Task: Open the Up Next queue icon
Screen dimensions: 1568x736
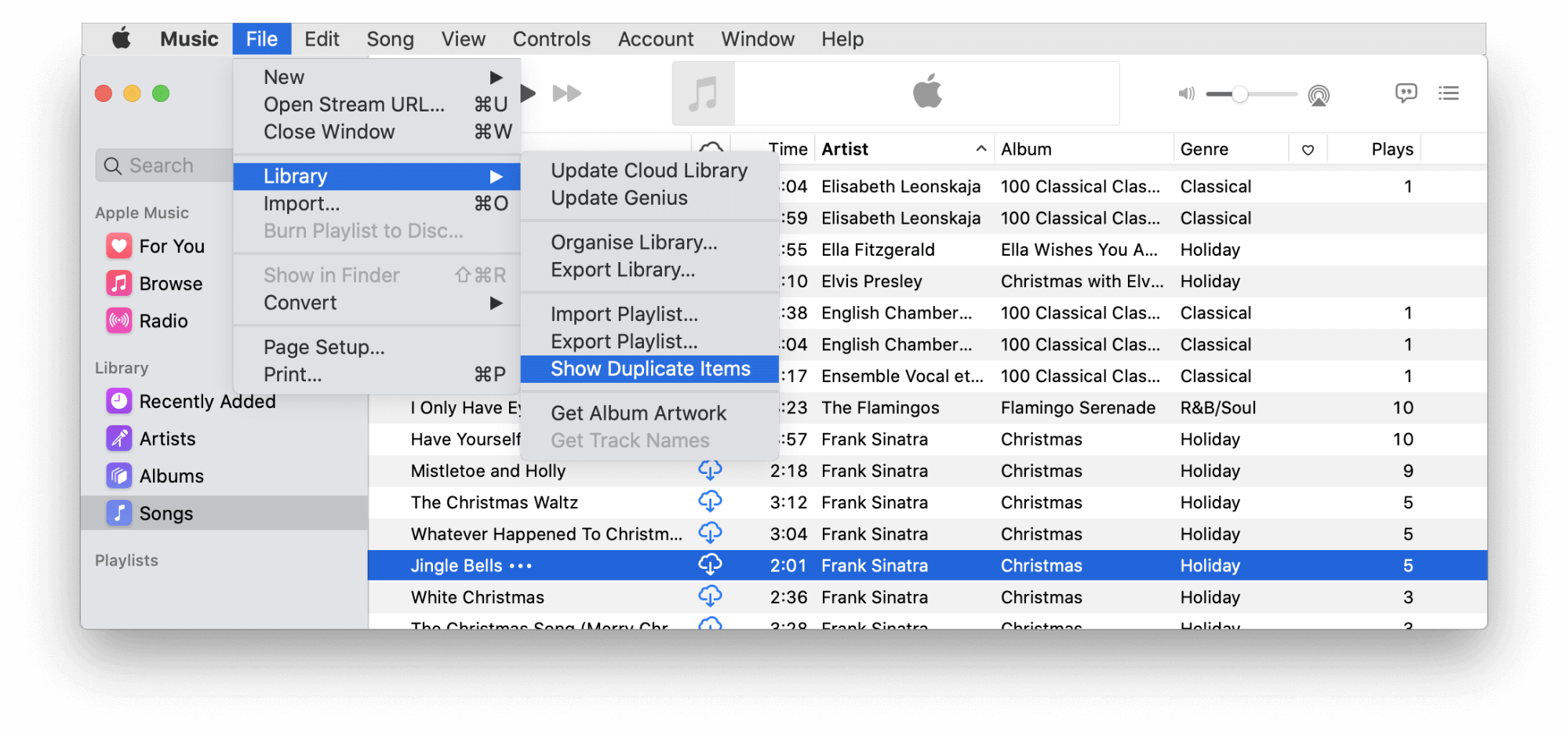Action: point(1449,93)
